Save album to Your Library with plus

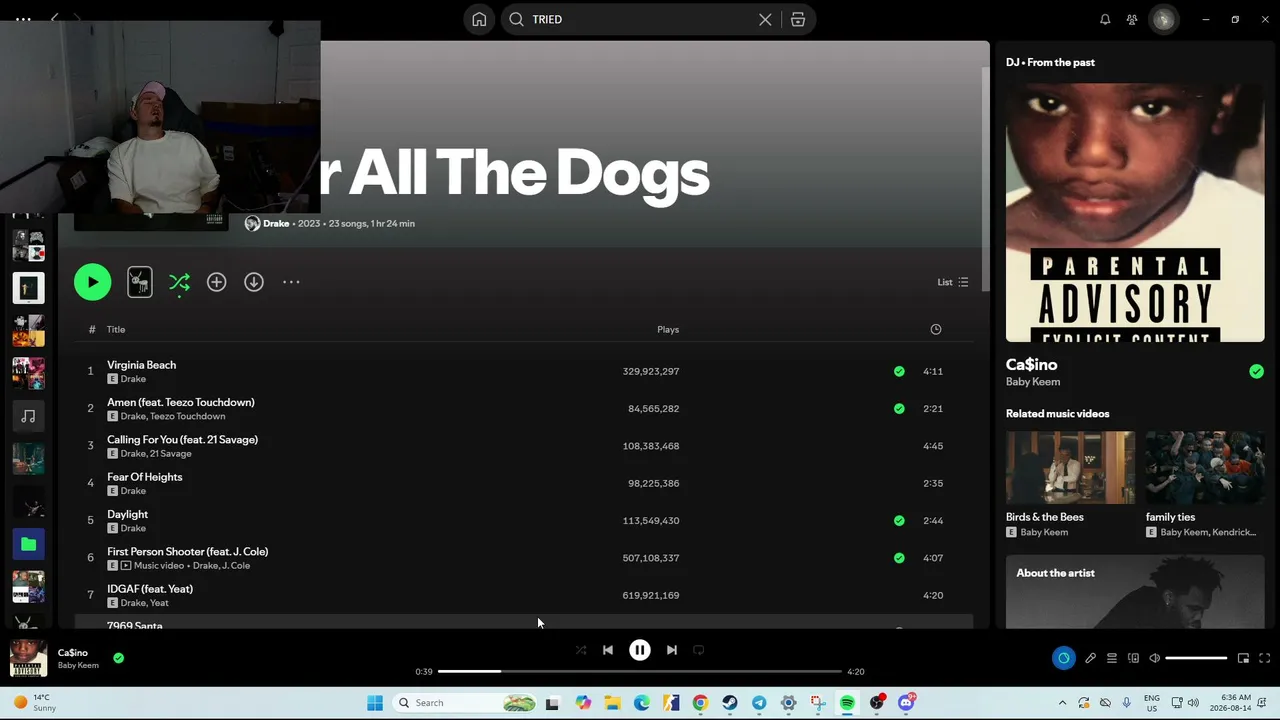pos(216,282)
